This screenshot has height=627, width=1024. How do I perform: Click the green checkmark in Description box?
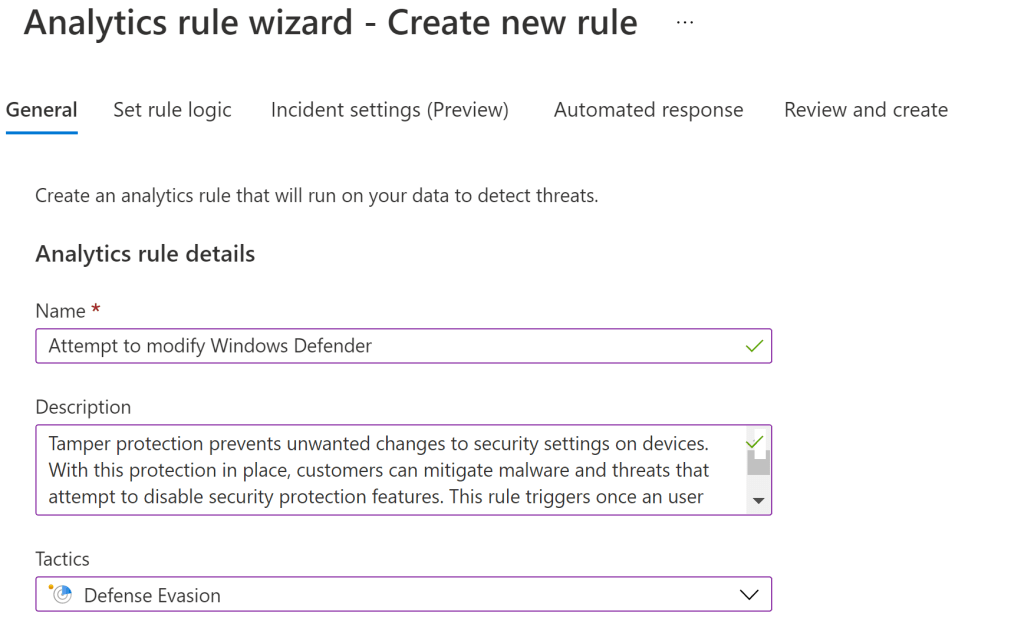[754, 441]
